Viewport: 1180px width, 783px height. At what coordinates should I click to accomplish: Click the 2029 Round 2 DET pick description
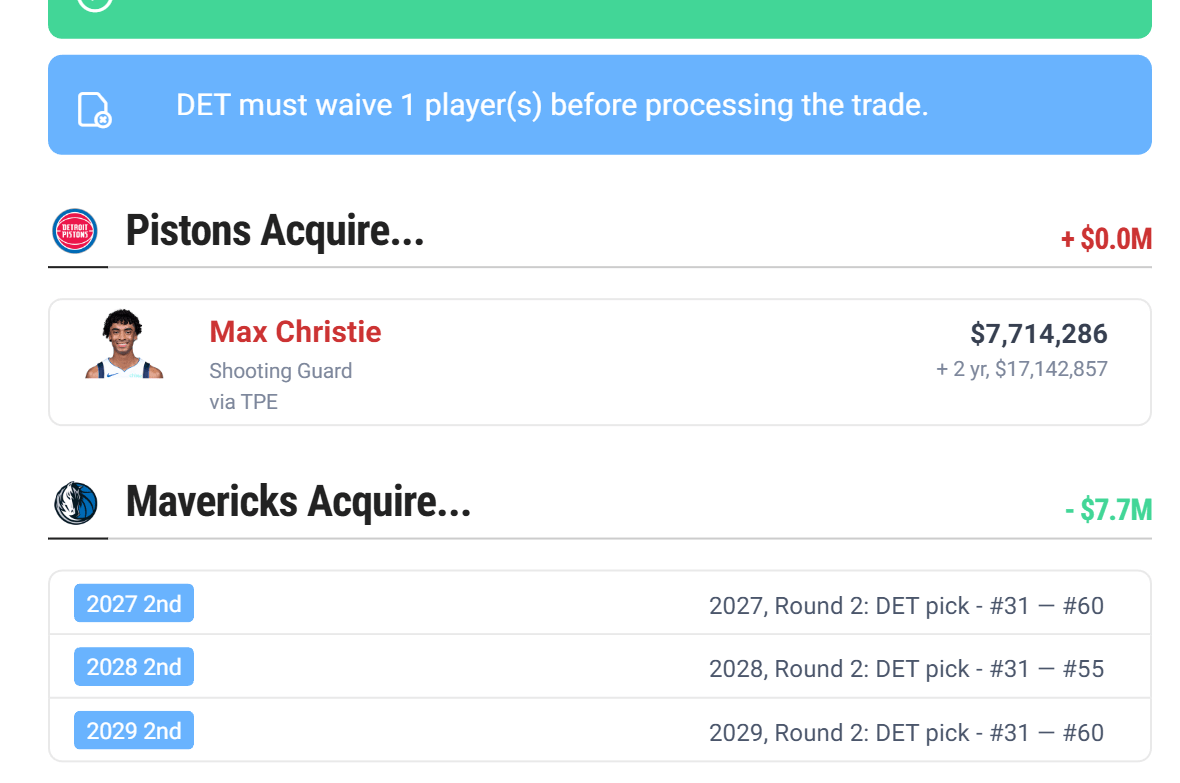(x=906, y=732)
